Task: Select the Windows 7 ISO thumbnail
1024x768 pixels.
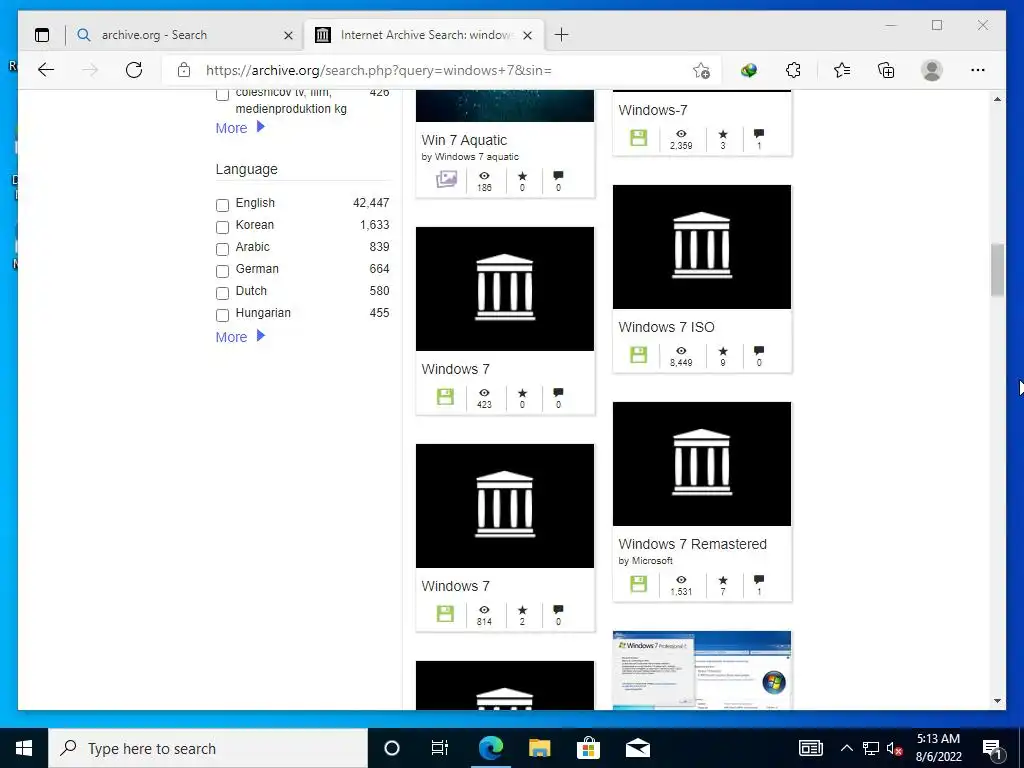Action: 702,247
